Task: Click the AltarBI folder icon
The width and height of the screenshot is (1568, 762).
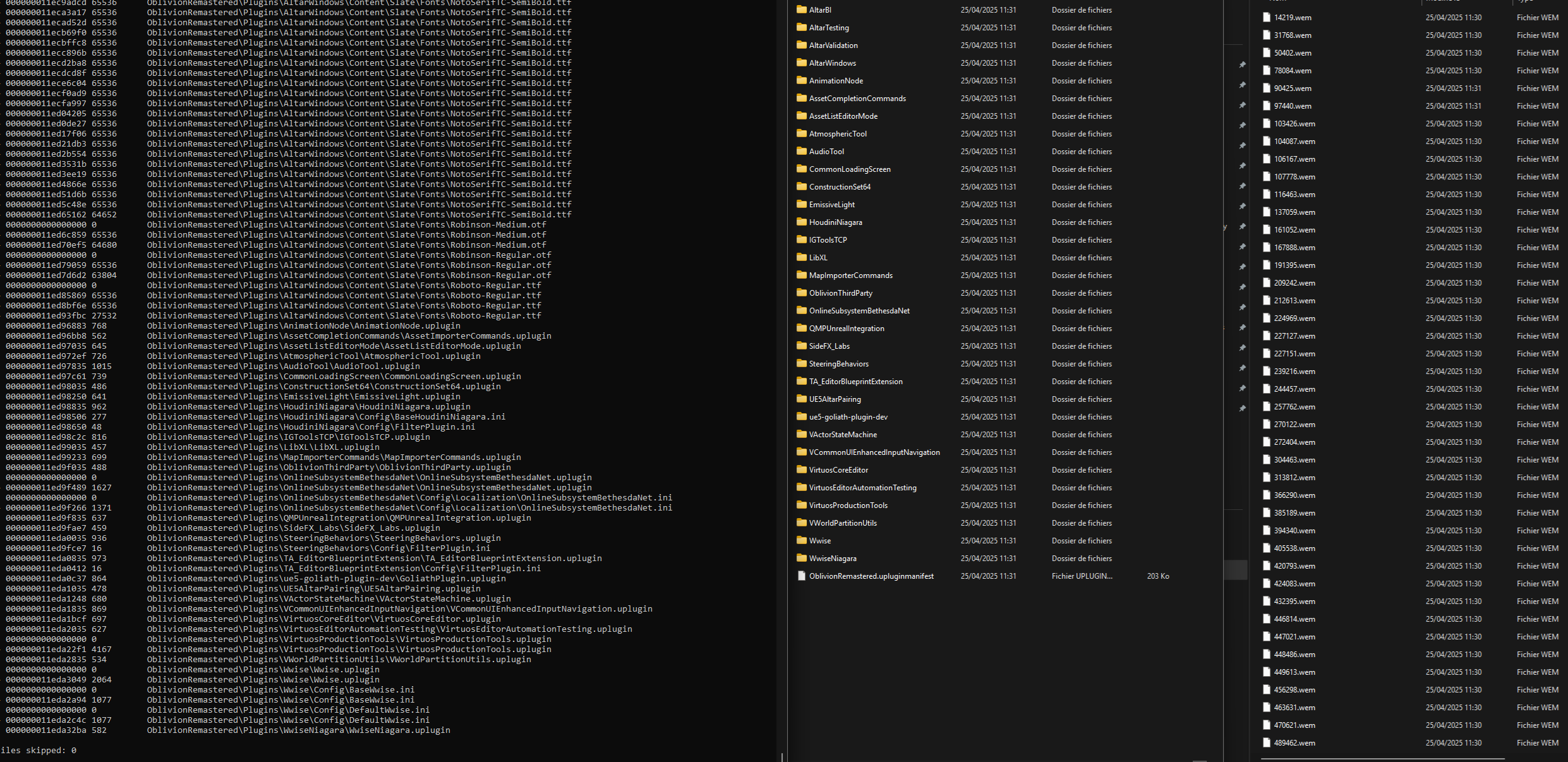Action: (x=802, y=9)
